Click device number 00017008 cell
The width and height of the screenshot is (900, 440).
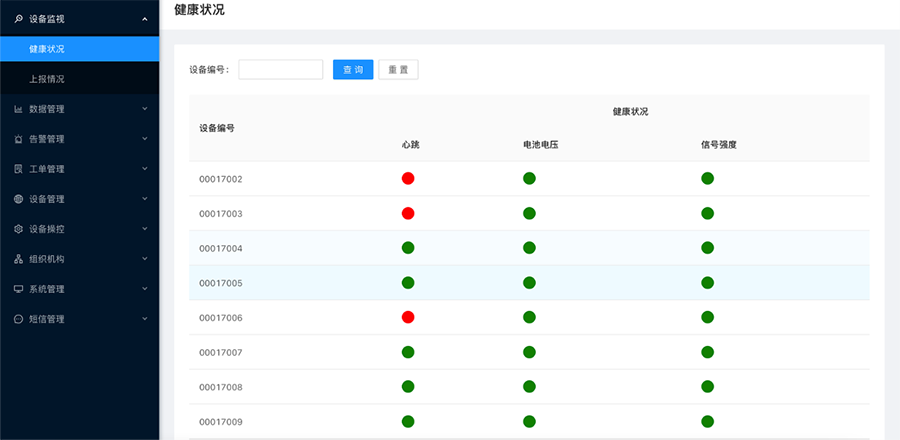[221, 387]
